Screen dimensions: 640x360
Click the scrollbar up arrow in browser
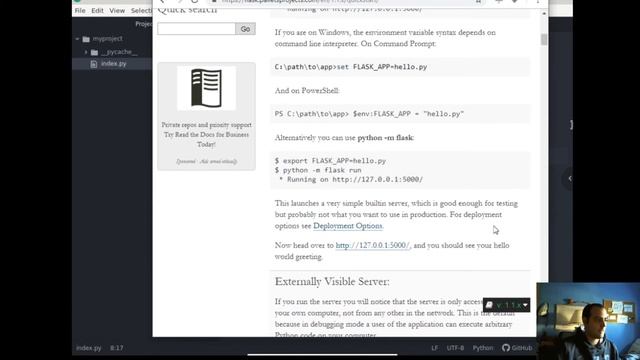coord(544,13)
